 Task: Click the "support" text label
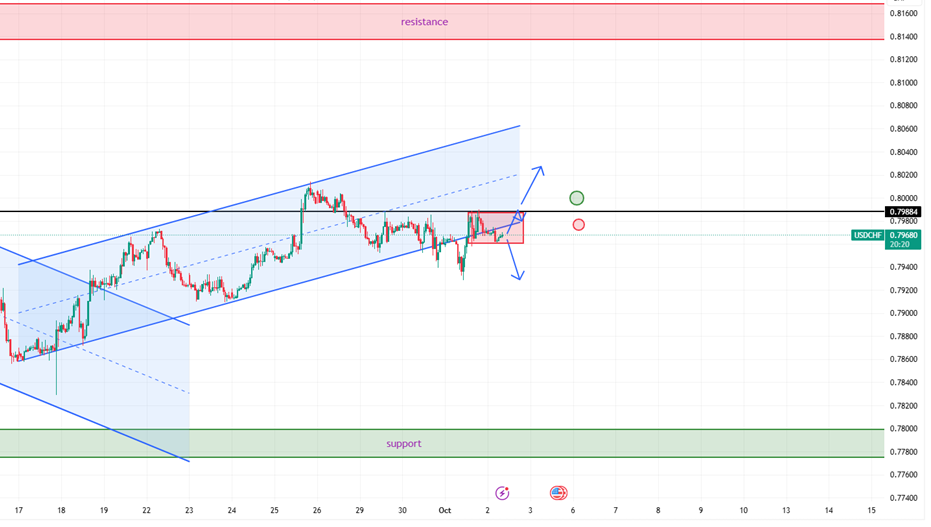[x=404, y=443]
